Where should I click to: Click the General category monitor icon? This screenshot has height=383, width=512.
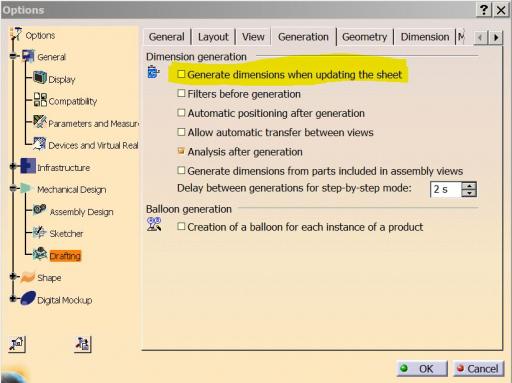click(28, 56)
